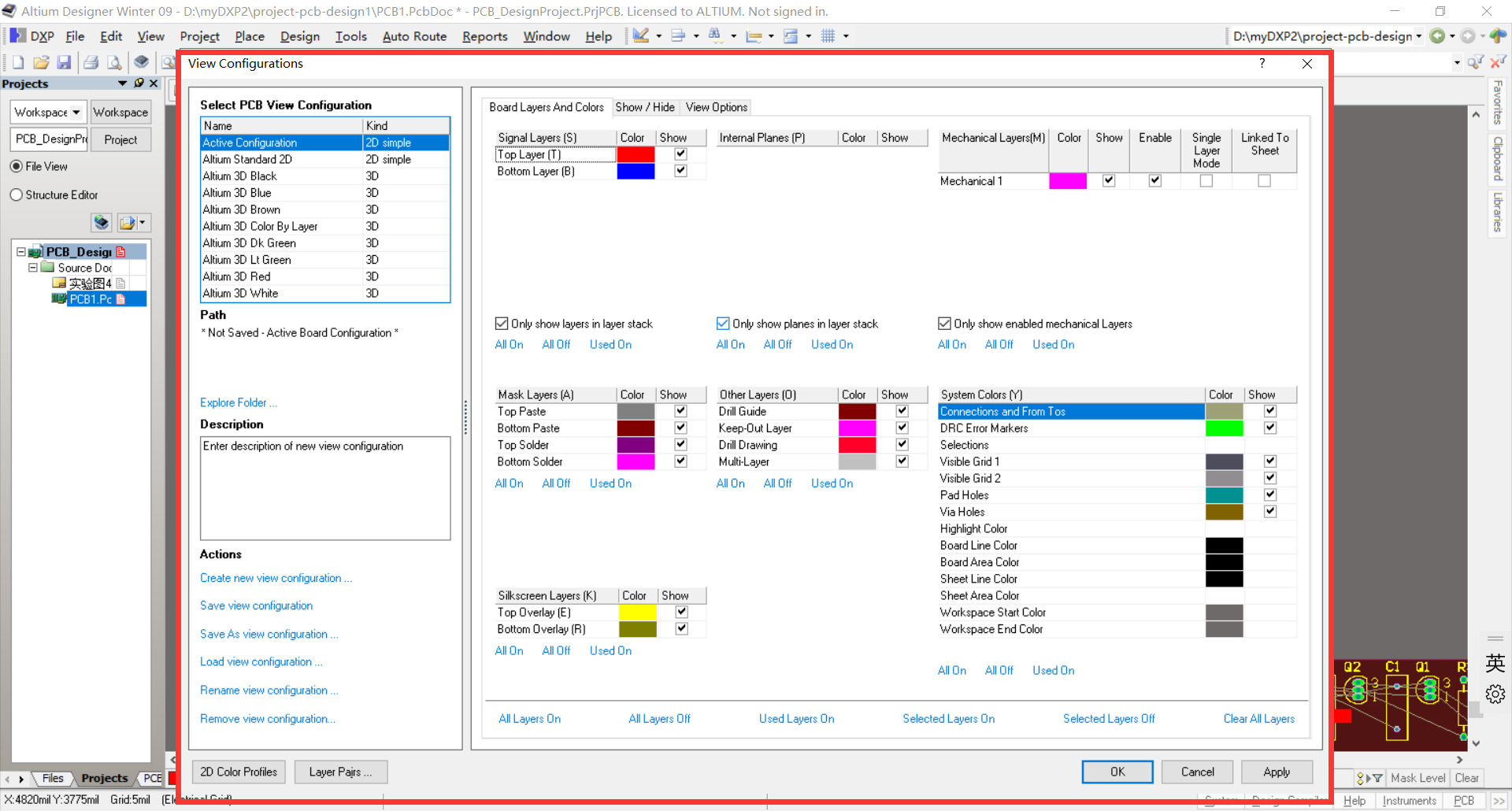This screenshot has width=1512, height=811.
Task: Toggle Bottom Layer (B) show checkbox
Action: click(x=681, y=171)
